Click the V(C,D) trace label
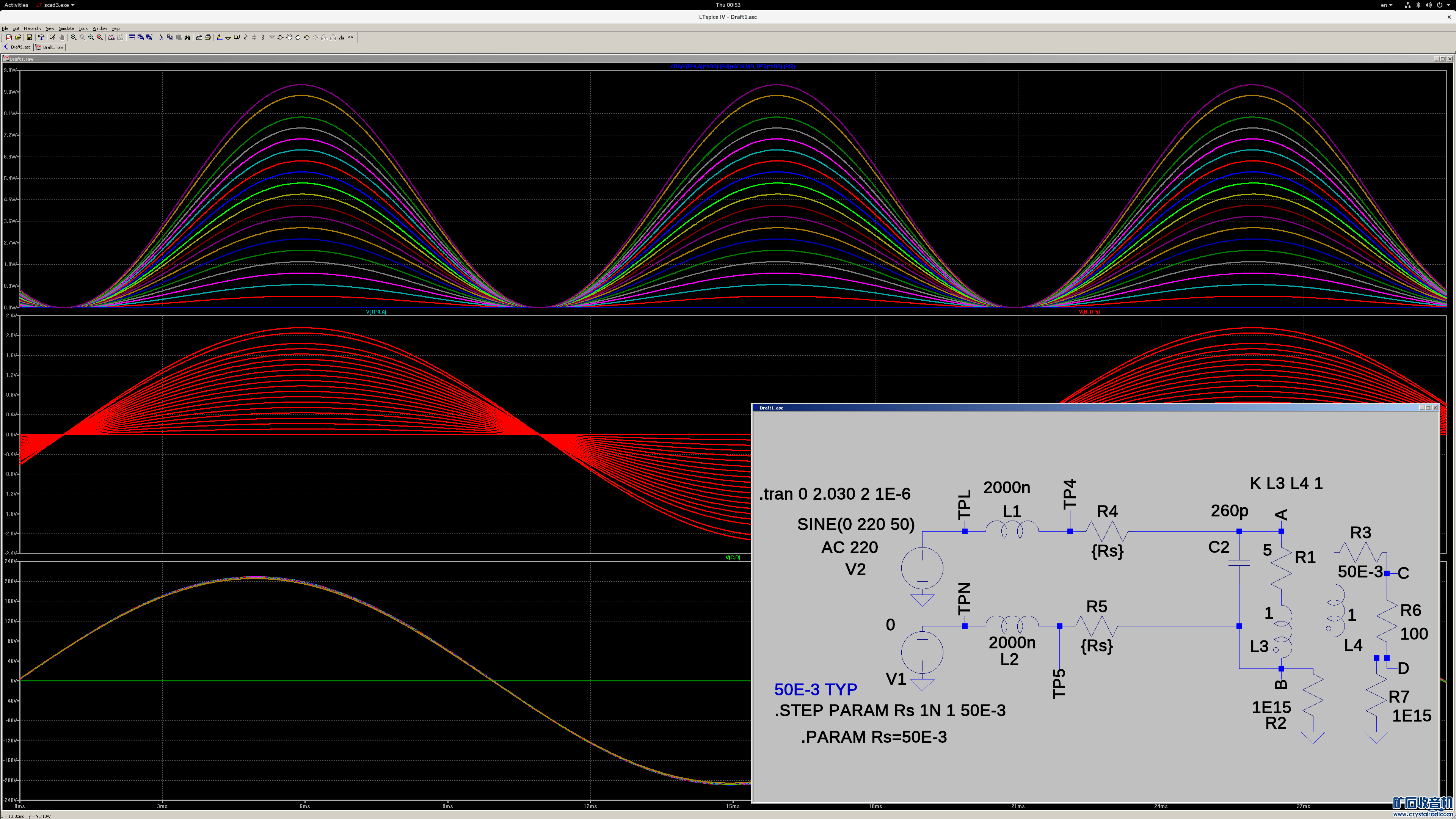1456x819 pixels. [x=733, y=558]
